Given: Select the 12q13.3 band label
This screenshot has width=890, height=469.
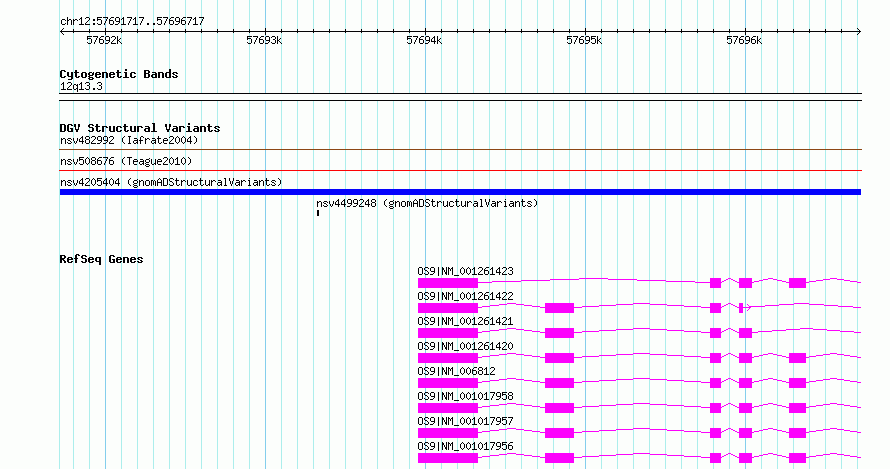Looking at the screenshot, I should pyautogui.click(x=81, y=86).
